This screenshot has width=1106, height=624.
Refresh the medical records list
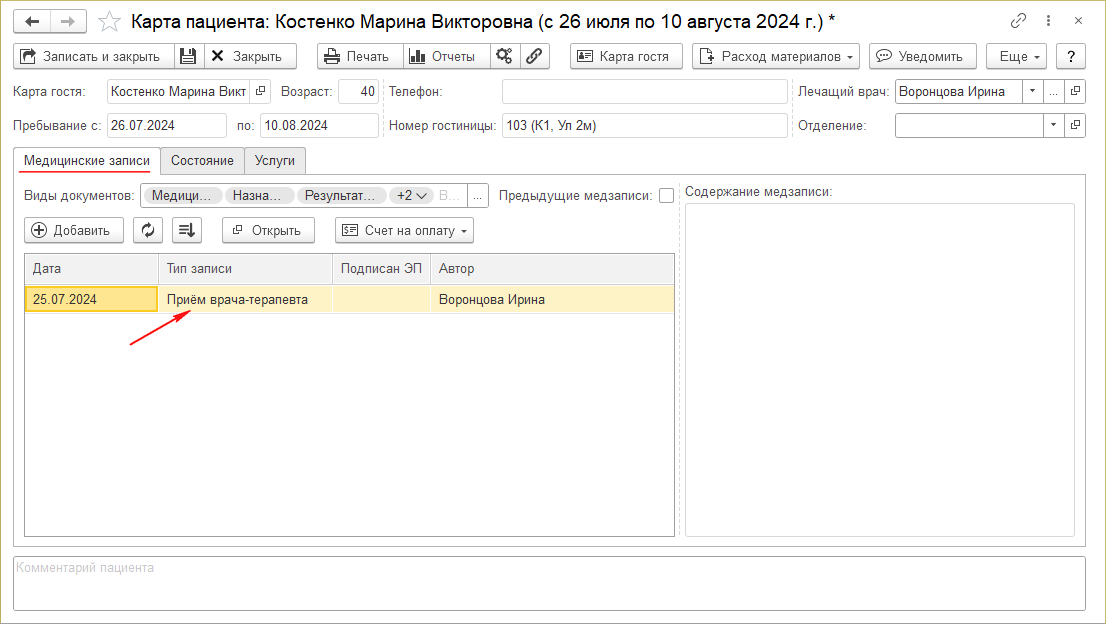[148, 230]
